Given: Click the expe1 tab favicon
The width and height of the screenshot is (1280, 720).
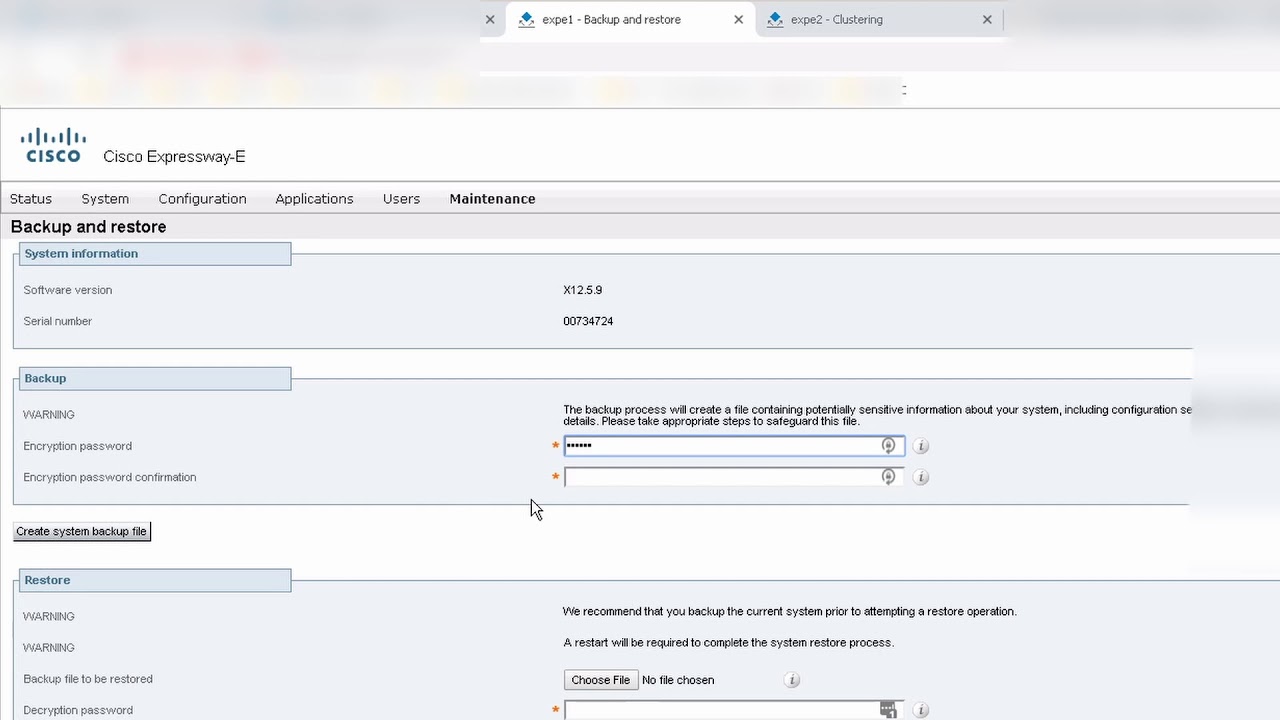Looking at the screenshot, I should (x=526, y=19).
